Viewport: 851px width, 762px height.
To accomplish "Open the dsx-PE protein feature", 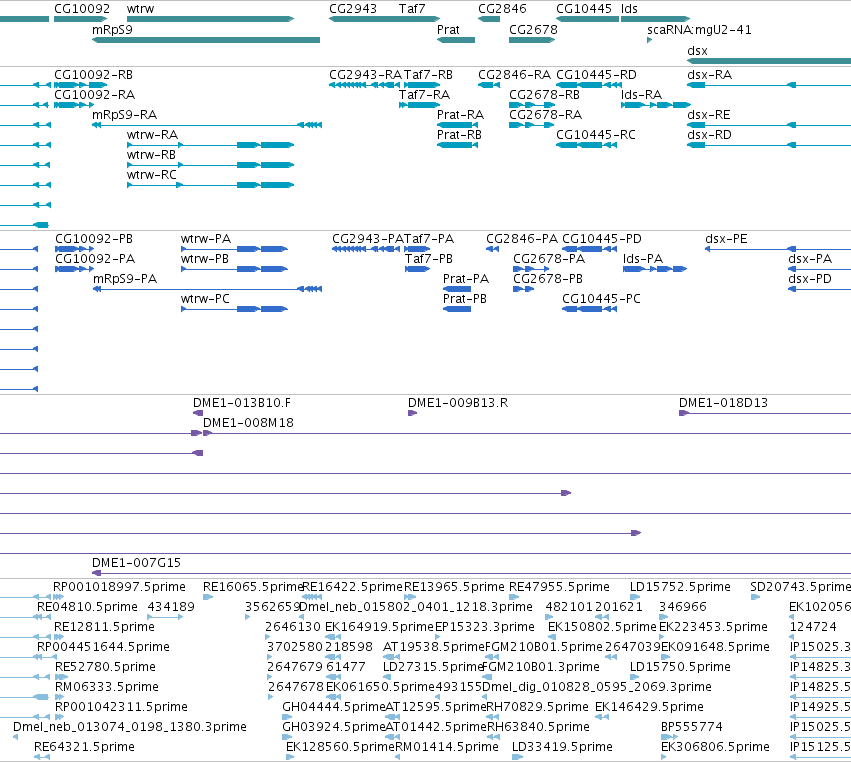I will coord(778,249).
